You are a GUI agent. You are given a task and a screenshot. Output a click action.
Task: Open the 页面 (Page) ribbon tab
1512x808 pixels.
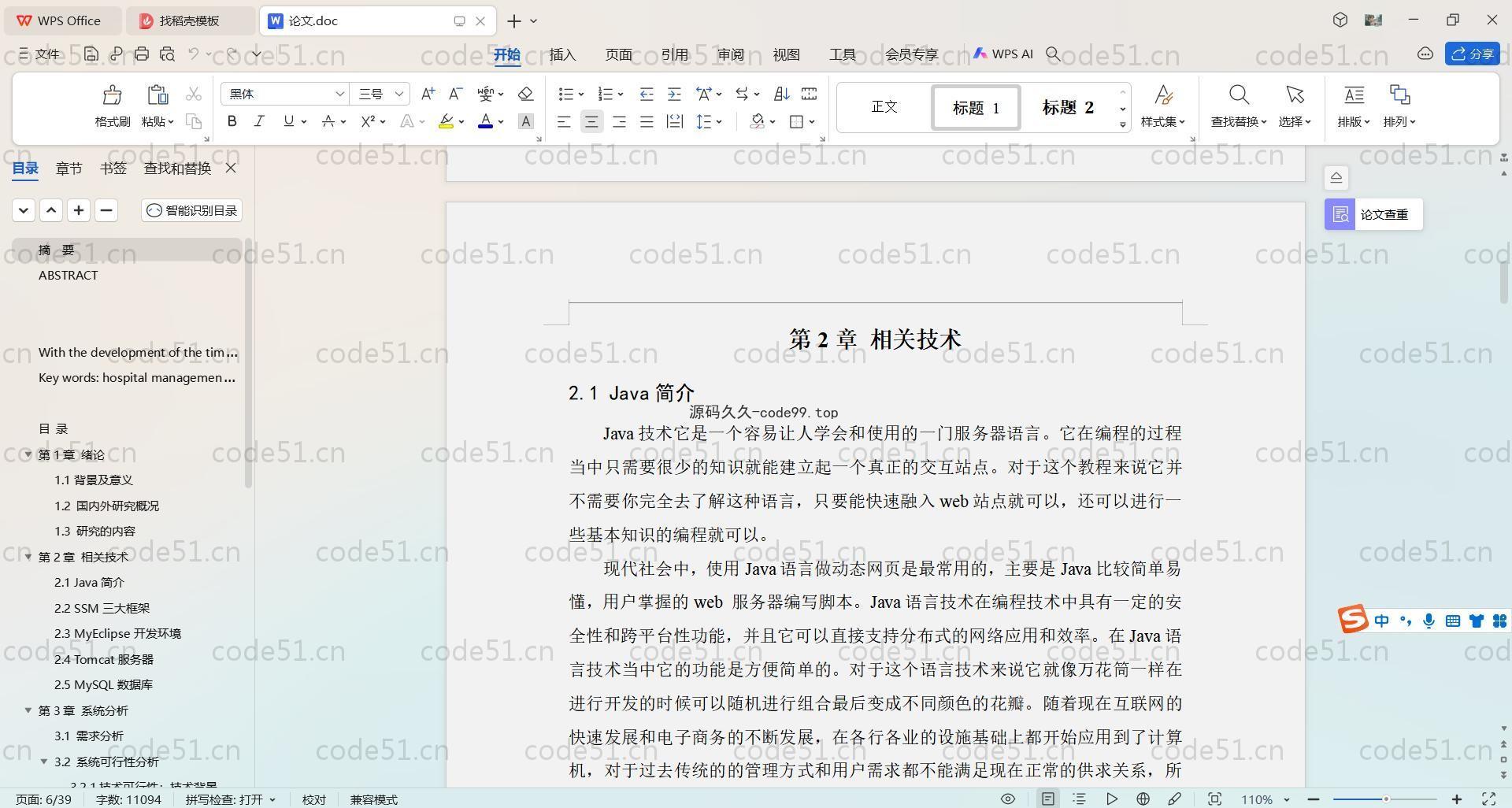point(618,54)
